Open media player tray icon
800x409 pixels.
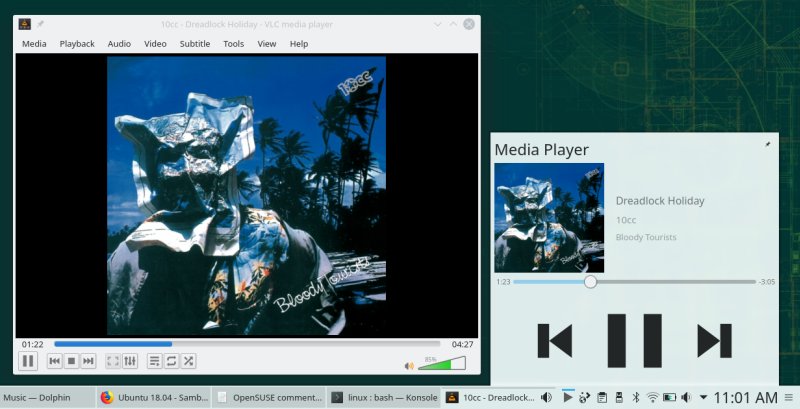(x=568, y=397)
